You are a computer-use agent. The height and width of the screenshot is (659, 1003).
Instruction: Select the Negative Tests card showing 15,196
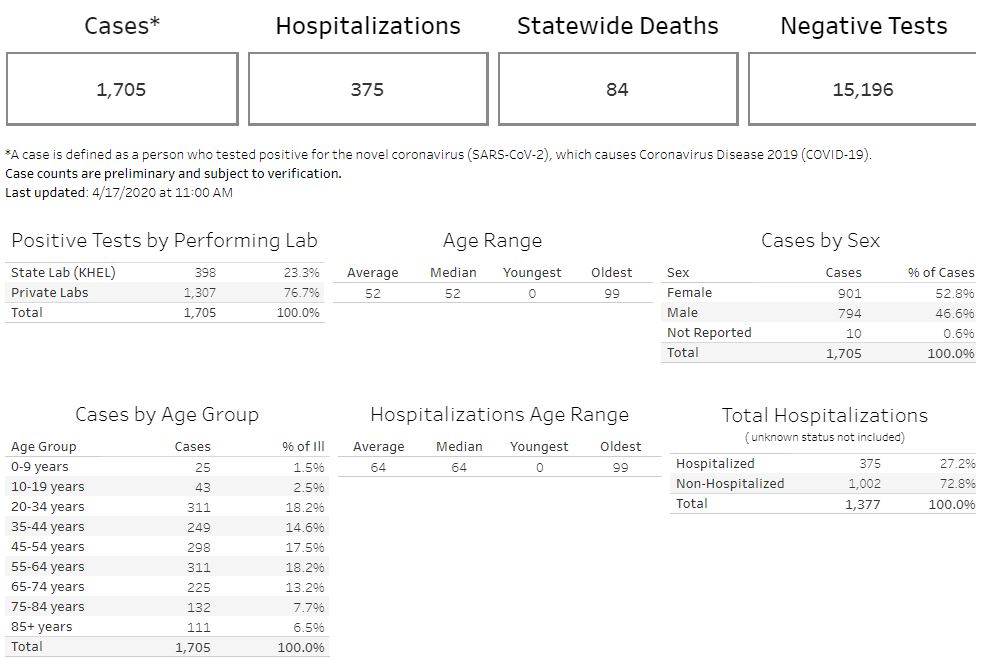(862, 89)
